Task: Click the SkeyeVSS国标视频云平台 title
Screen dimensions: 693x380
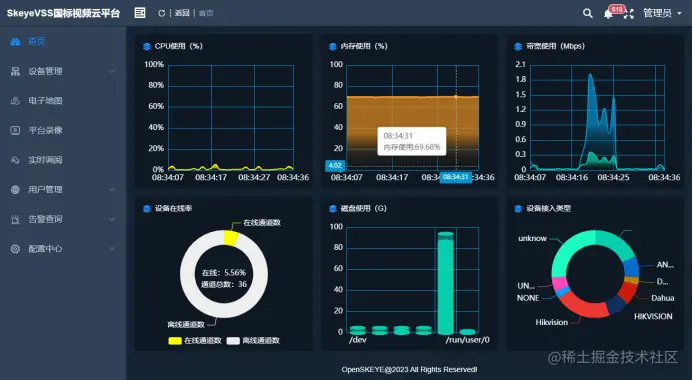Action: point(63,13)
